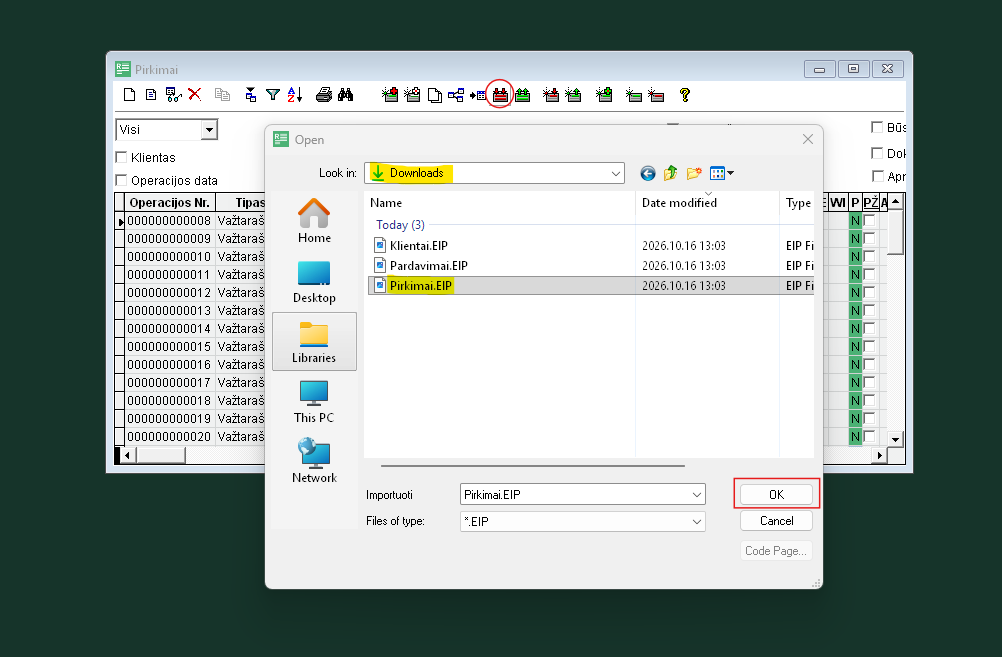
Task: Enable the Klientas checkbox
Action: (121, 157)
